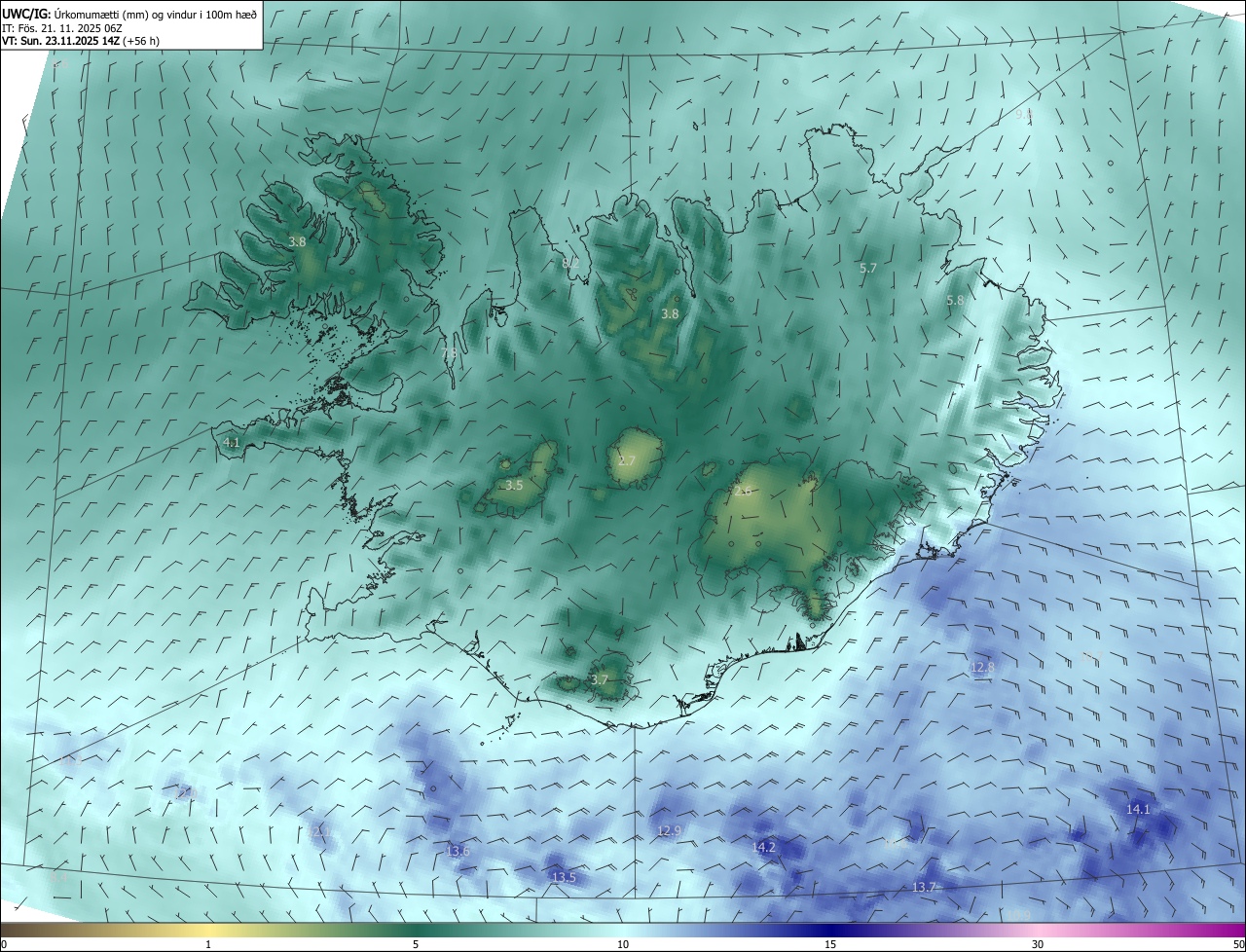This screenshot has width=1246, height=952.
Task: Click the 13.5 value label on the map
Action: 564,878
